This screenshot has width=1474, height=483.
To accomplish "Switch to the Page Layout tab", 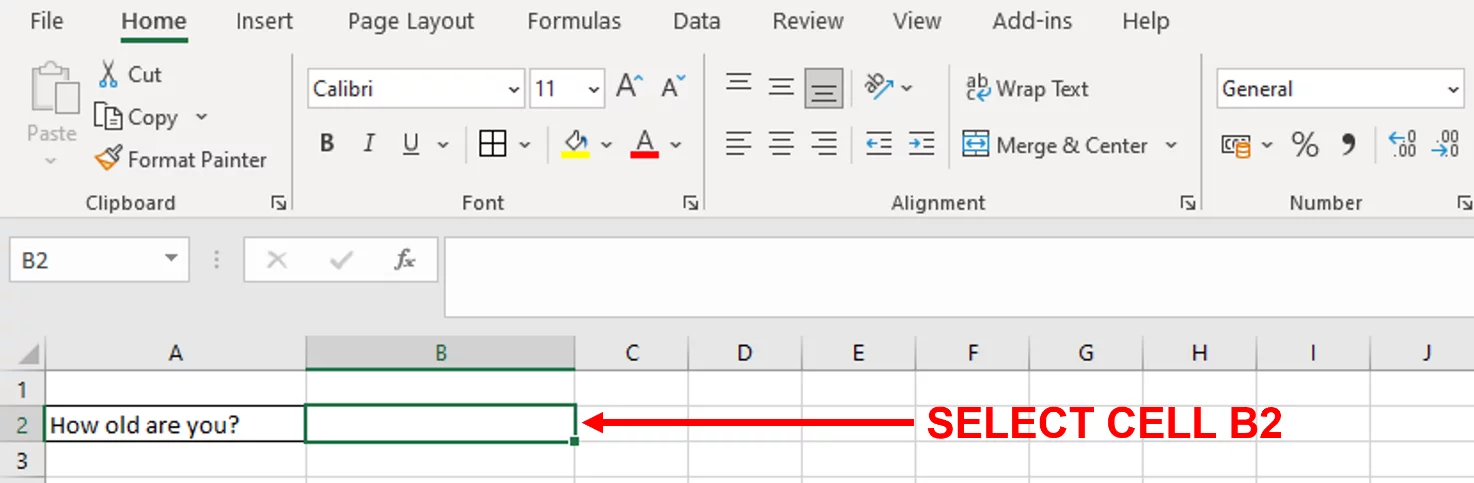I will tap(411, 21).
